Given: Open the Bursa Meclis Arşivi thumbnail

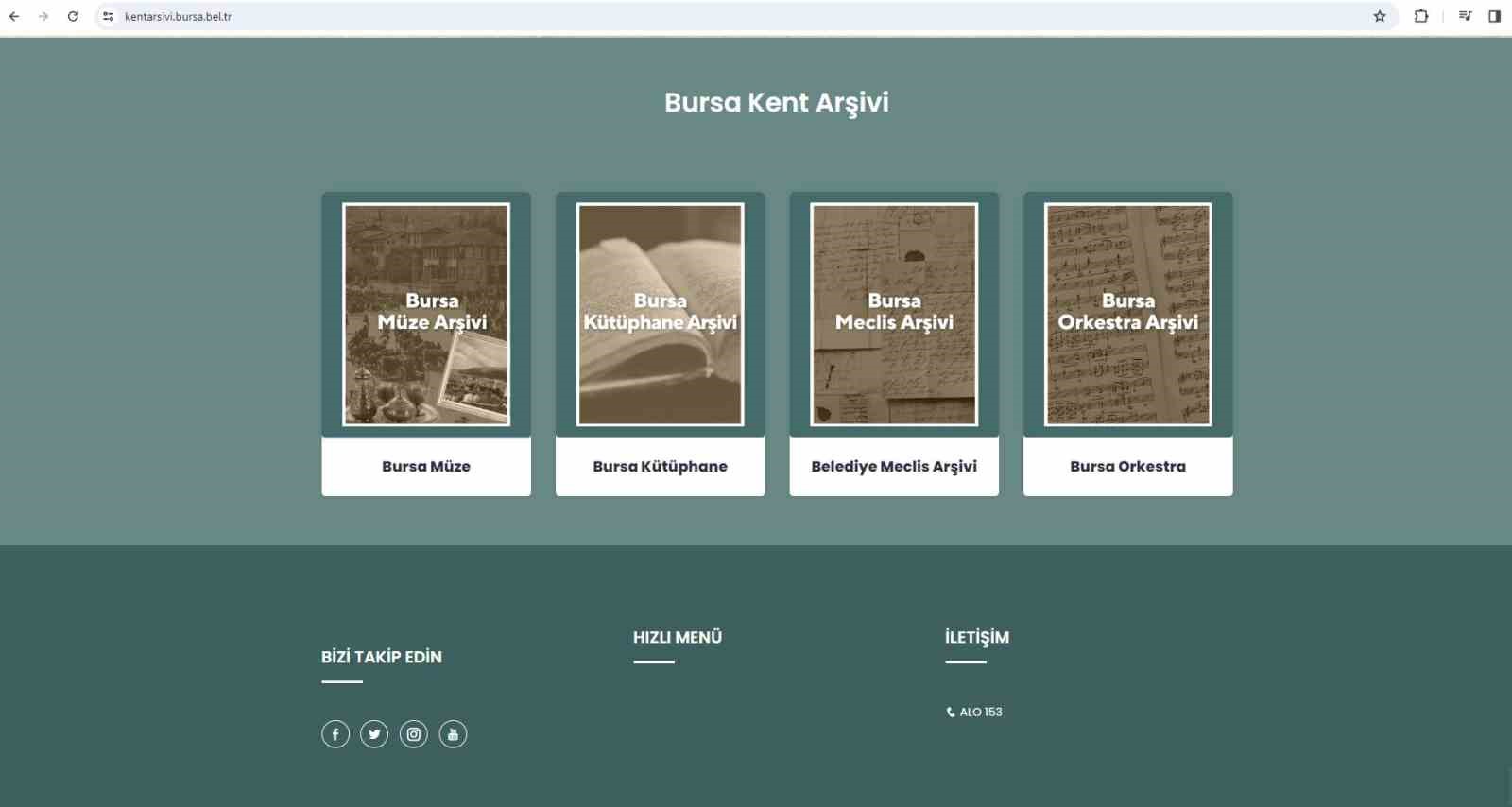Looking at the screenshot, I should tap(894, 315).
